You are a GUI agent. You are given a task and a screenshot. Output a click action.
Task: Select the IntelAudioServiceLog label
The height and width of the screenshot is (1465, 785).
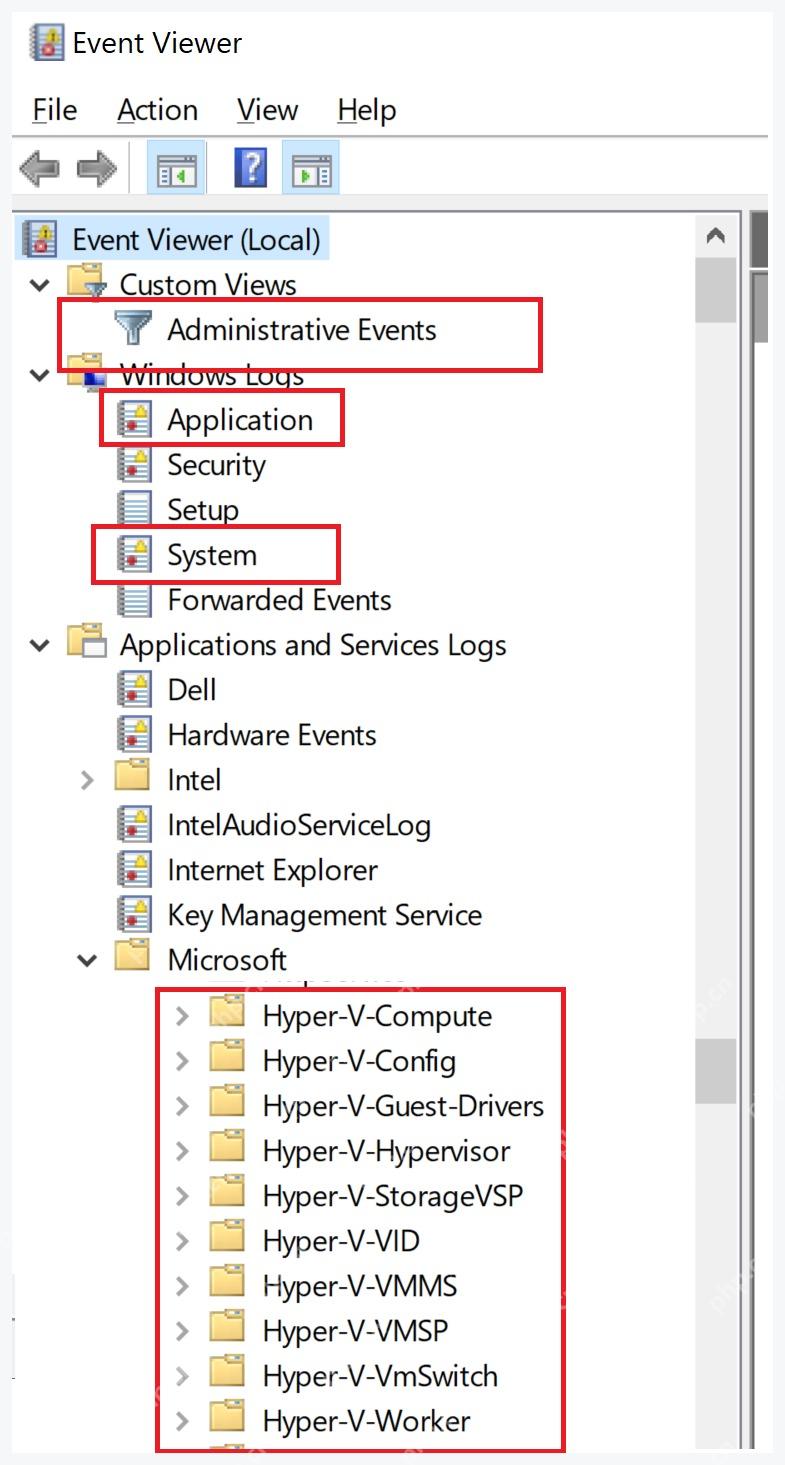click(299, 824)
